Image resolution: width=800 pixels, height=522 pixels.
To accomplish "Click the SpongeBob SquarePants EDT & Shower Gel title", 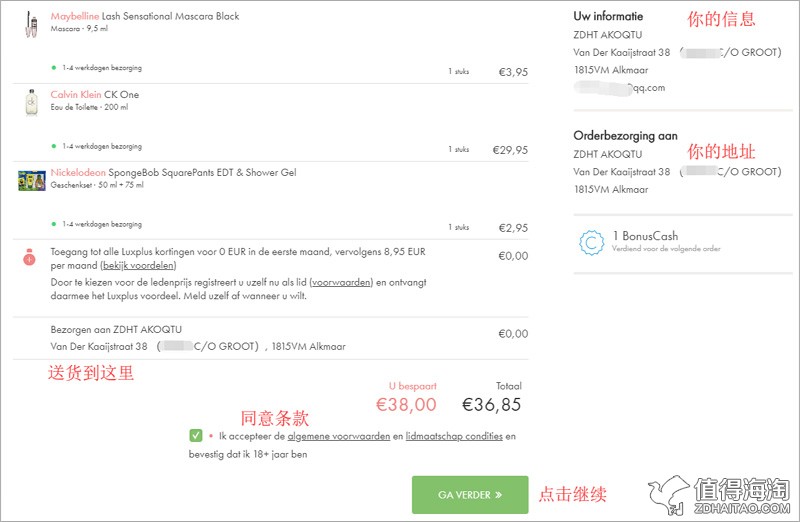I will point(203,172).
